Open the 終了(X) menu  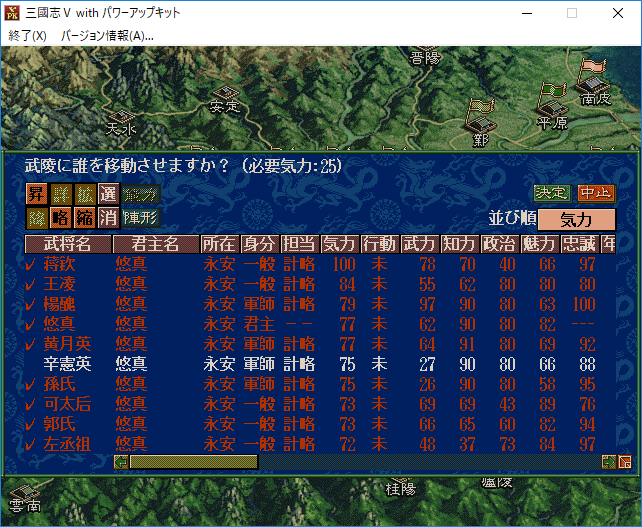click(27, 35)
